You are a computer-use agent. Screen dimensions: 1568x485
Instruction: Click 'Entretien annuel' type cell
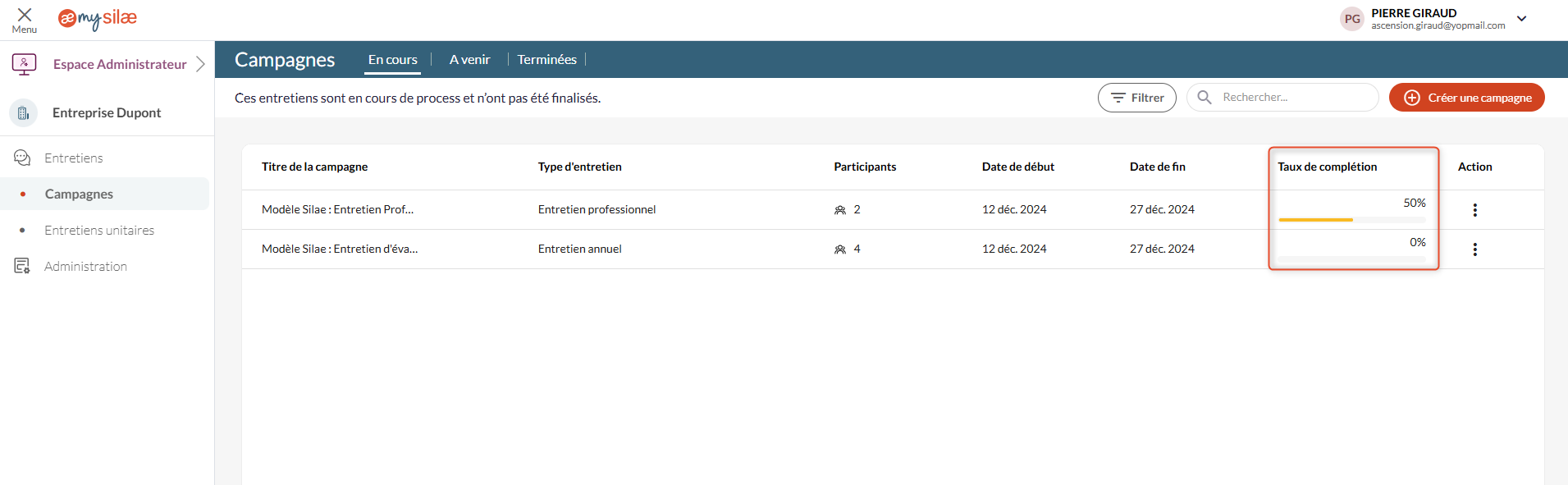(x=580, y=249)
